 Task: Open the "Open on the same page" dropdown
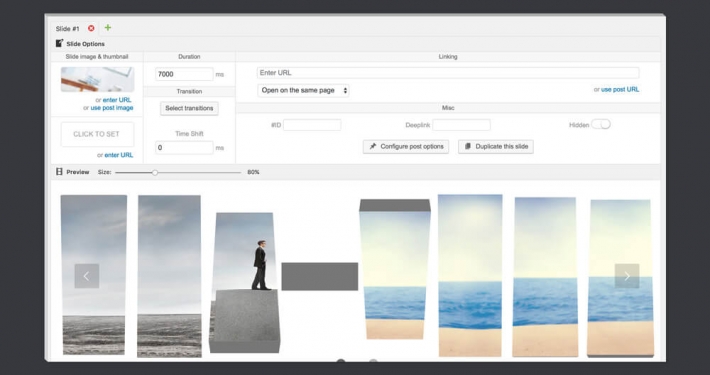303,90
